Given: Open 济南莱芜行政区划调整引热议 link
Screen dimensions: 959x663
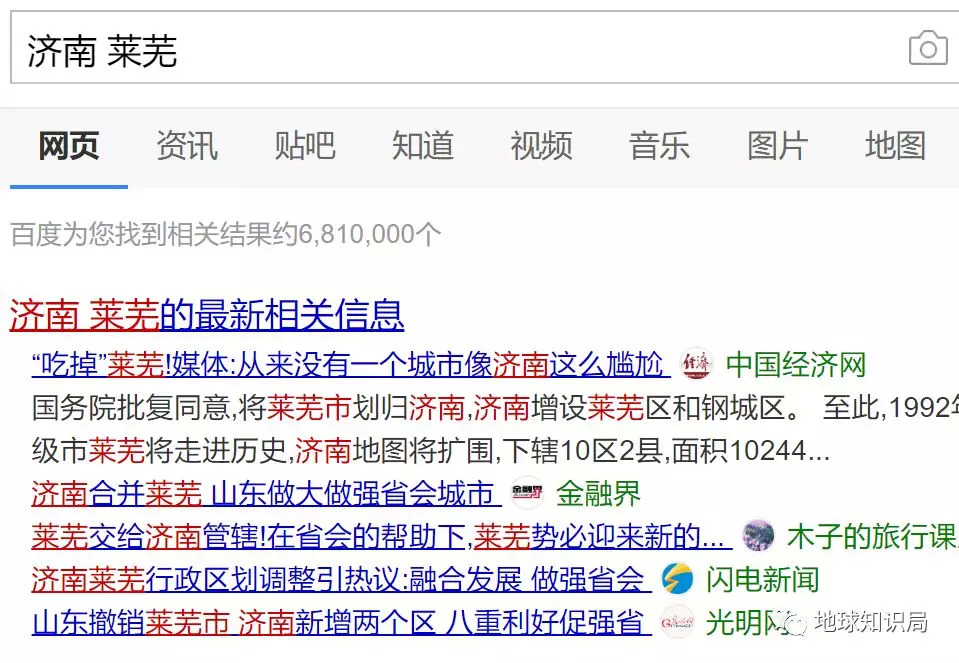Looking at the screenshot, I should pyautogui.click(x=341, y=579).
